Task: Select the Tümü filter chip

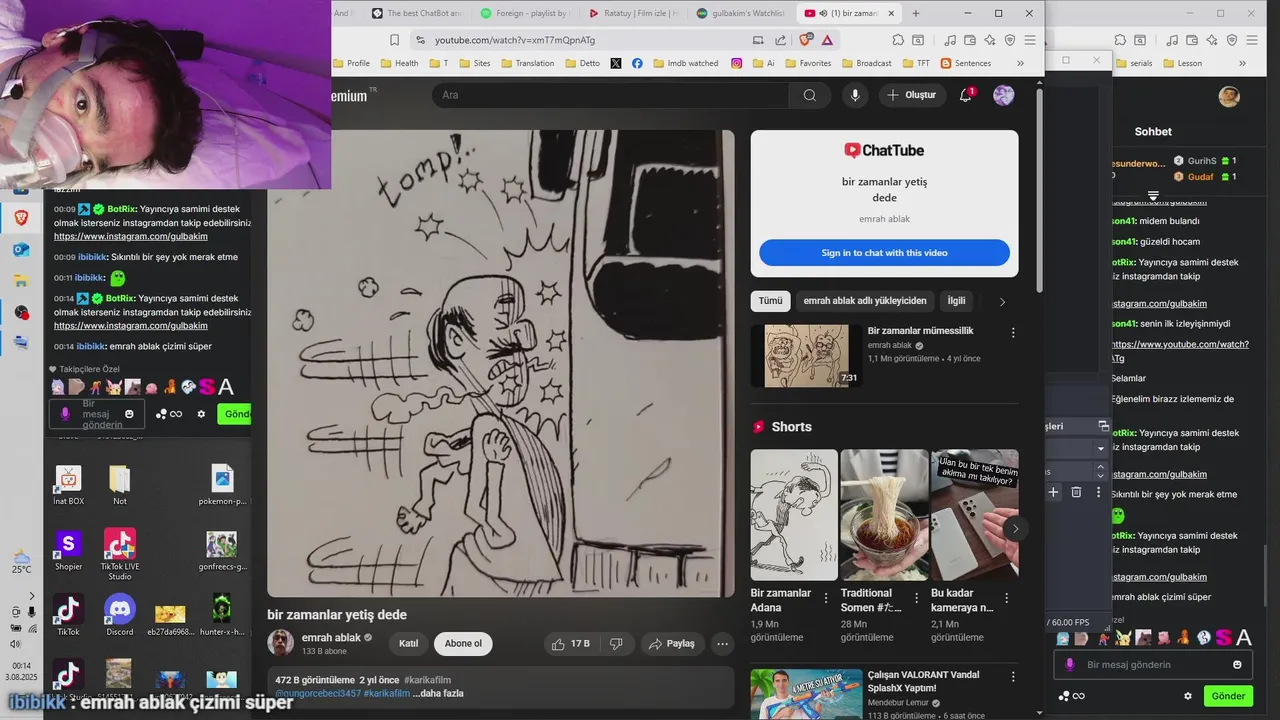Action: (x=770, y=301)
